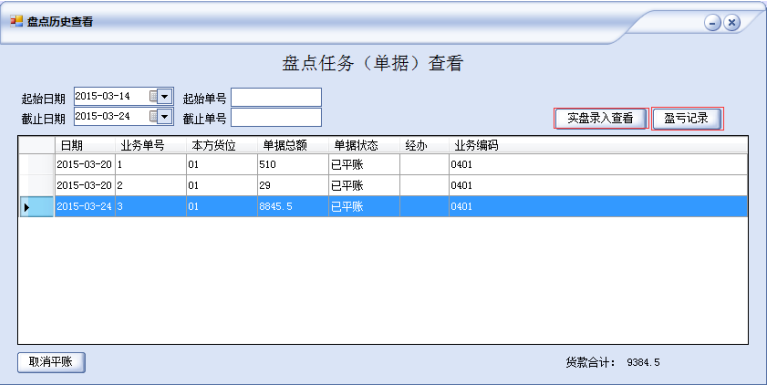This screenshot has height=386, width=767.
Task: Click 已平账 status in the 8845.5 row
Action: tap(364, 206)
